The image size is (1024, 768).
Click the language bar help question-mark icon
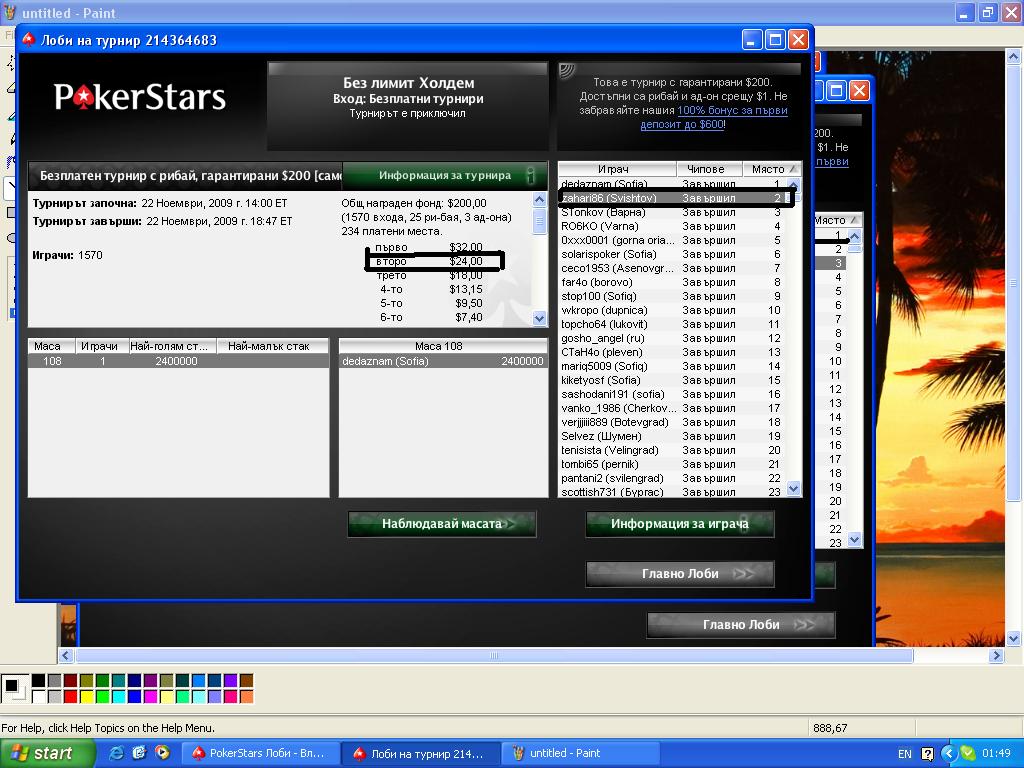click(927, 754)
